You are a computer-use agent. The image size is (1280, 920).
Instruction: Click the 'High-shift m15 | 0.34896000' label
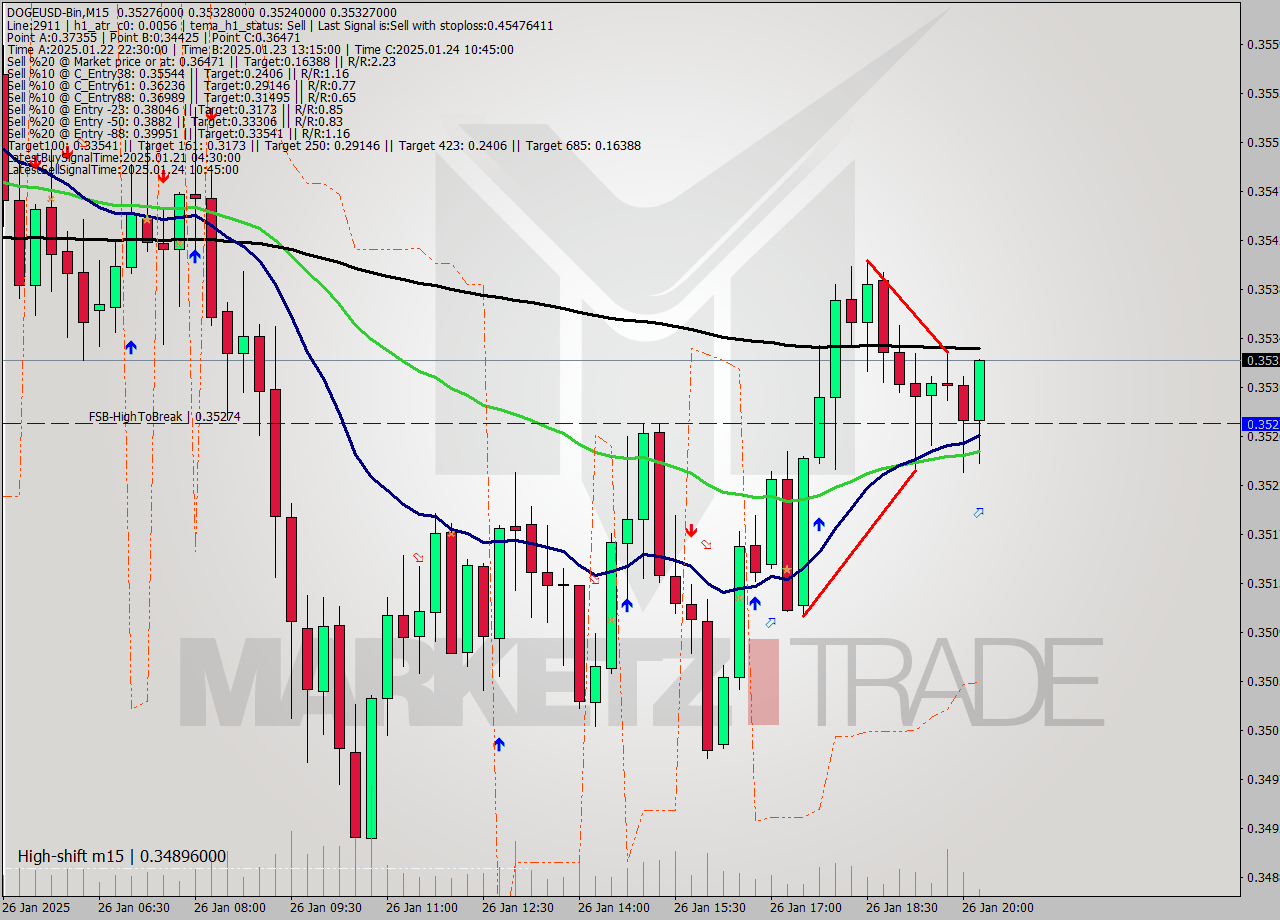point(121,856)
